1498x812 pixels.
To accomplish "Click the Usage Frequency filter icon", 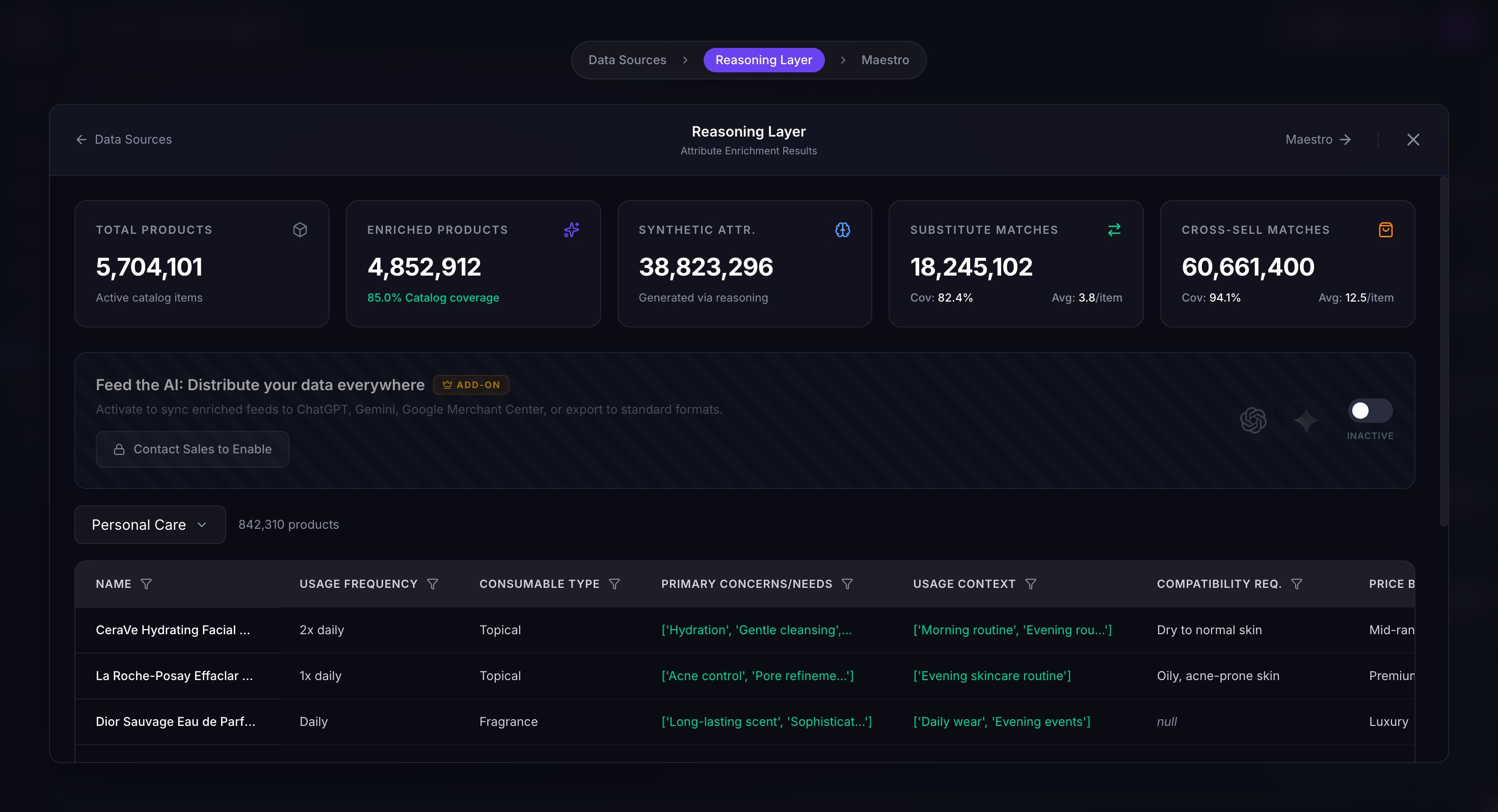I will coord(432,584).
